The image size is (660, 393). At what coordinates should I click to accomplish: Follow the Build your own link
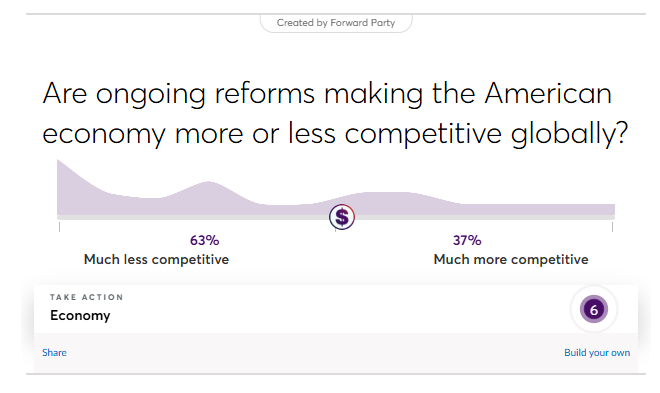click(x=597, y=353)
